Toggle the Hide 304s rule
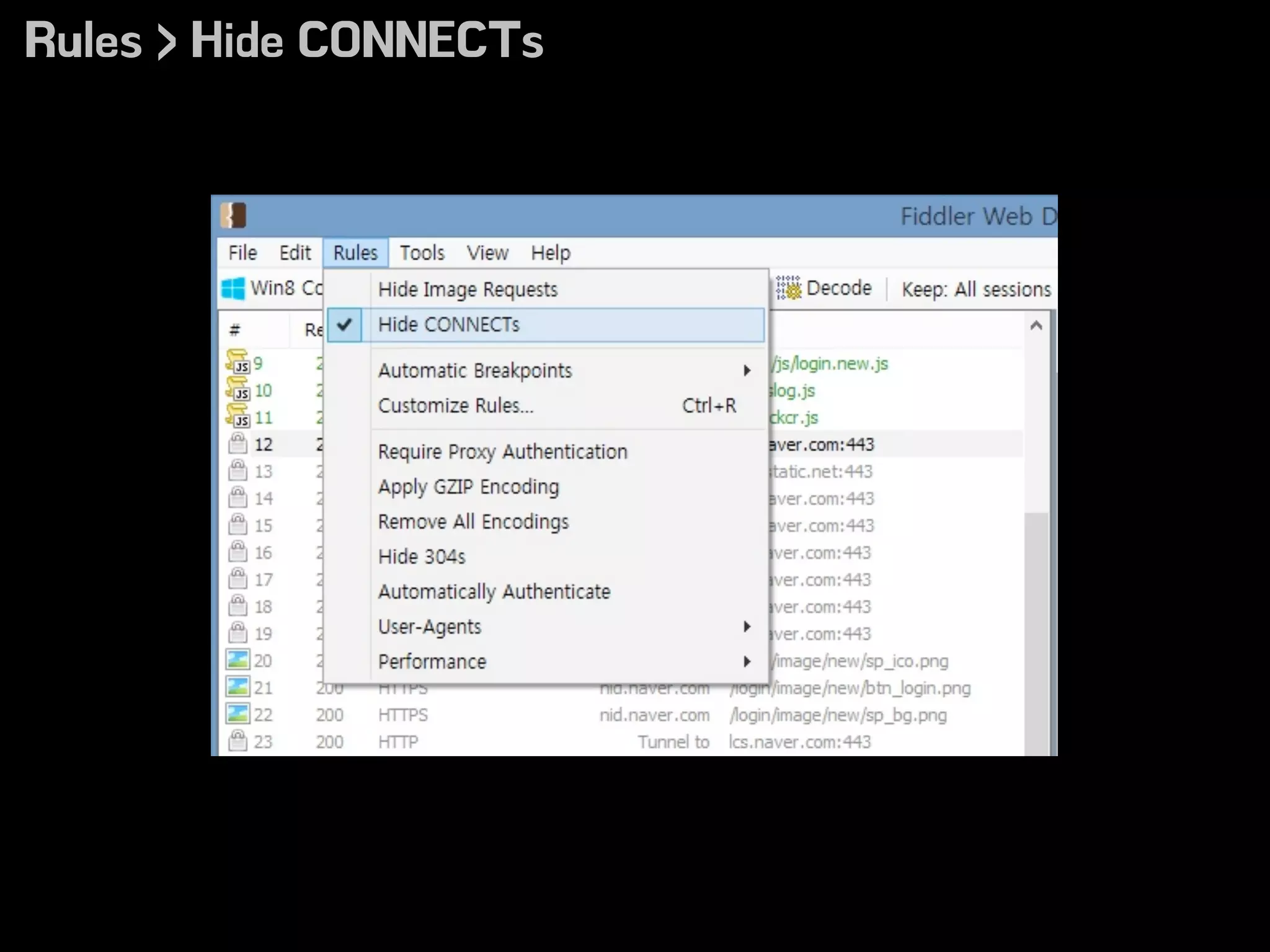Screen dimensions: 1270x952 (x=422, y=557)
